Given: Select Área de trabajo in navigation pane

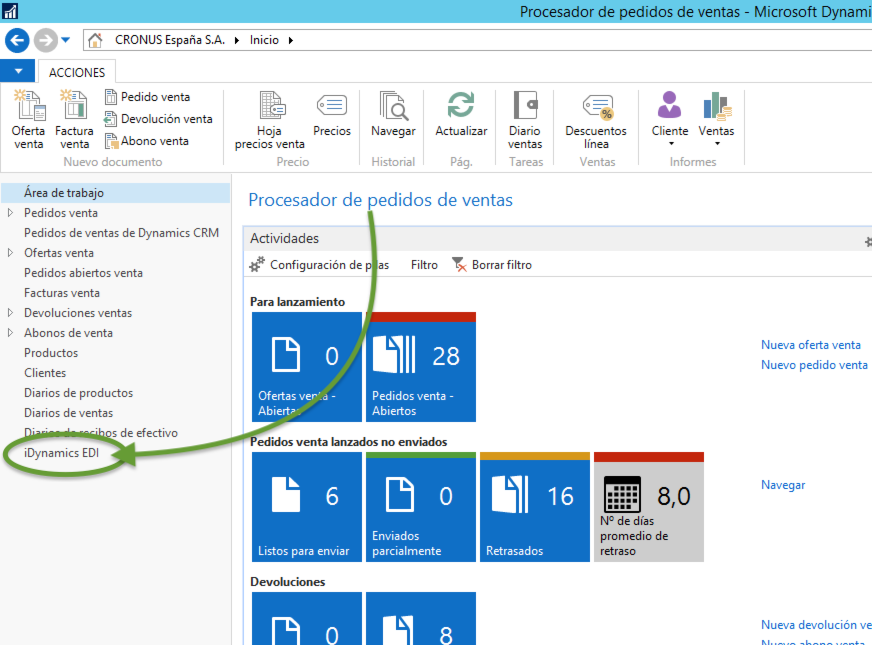Looking at the screenshot, I should click(x=116, y=193).
